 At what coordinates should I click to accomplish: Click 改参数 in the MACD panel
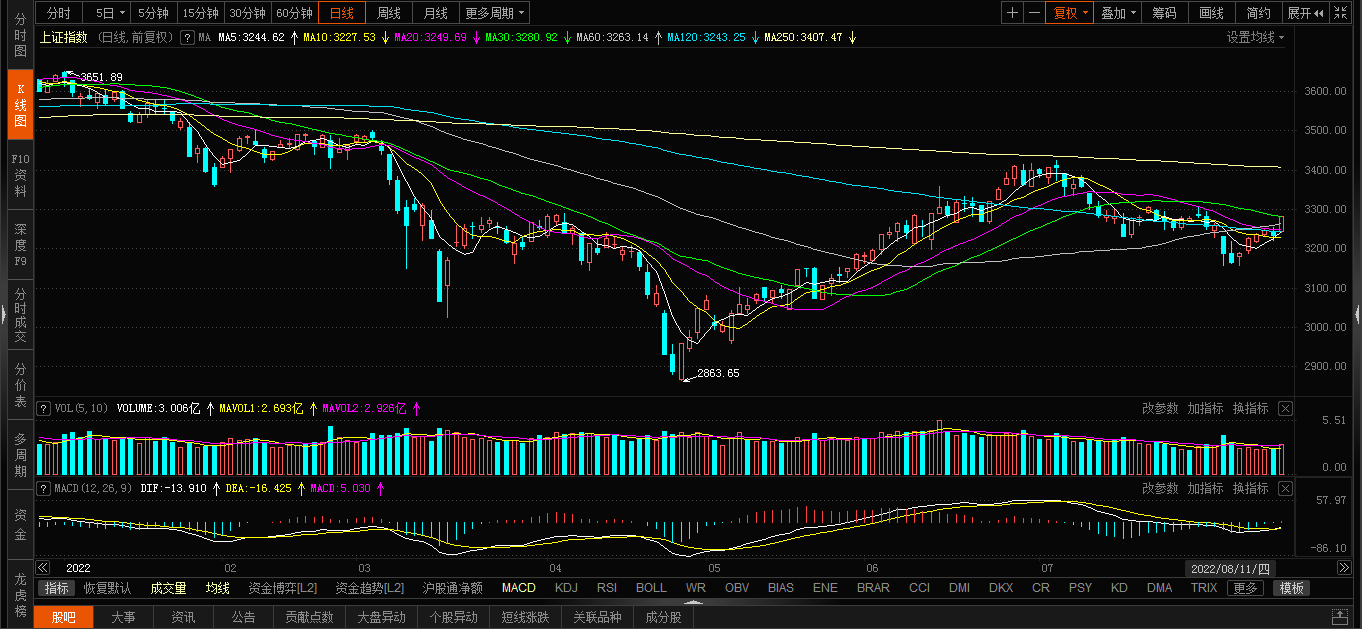1160,488
